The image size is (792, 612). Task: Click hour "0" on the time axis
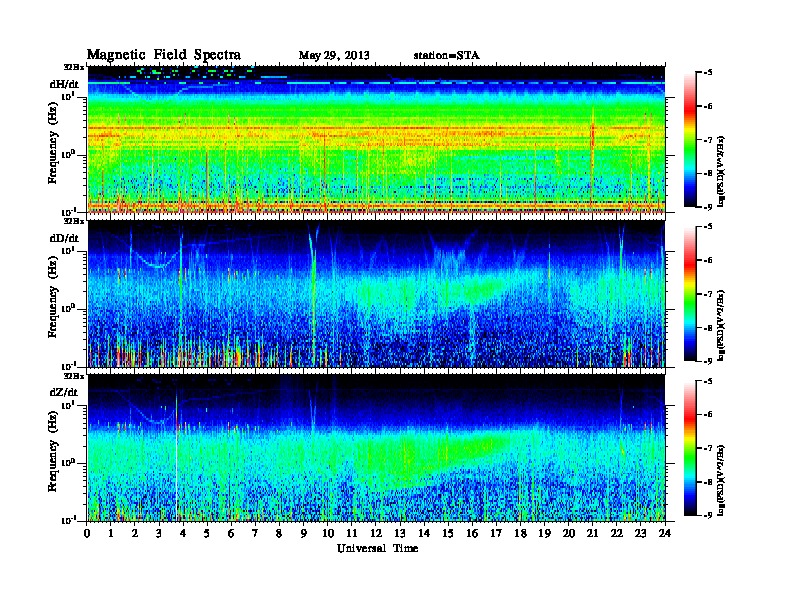click(x=87, y=534)
